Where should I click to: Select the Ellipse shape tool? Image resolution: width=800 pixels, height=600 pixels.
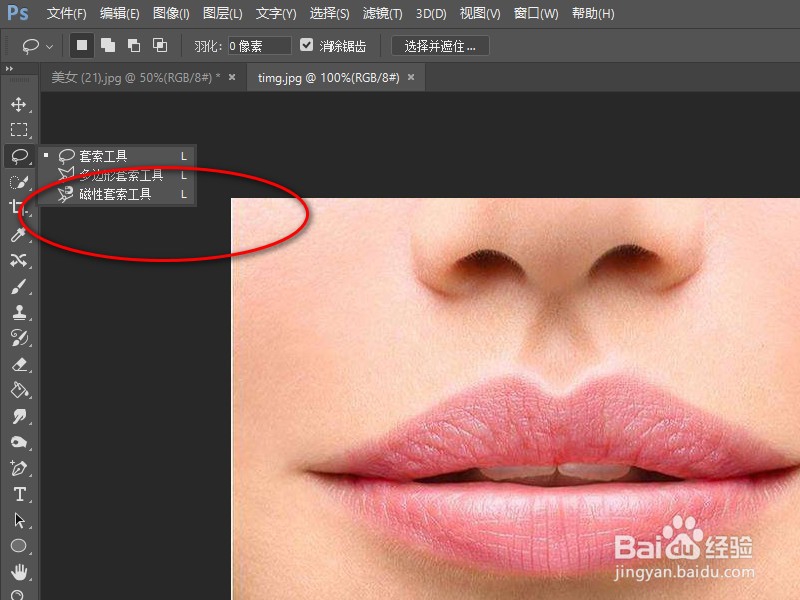coord(19,546)
